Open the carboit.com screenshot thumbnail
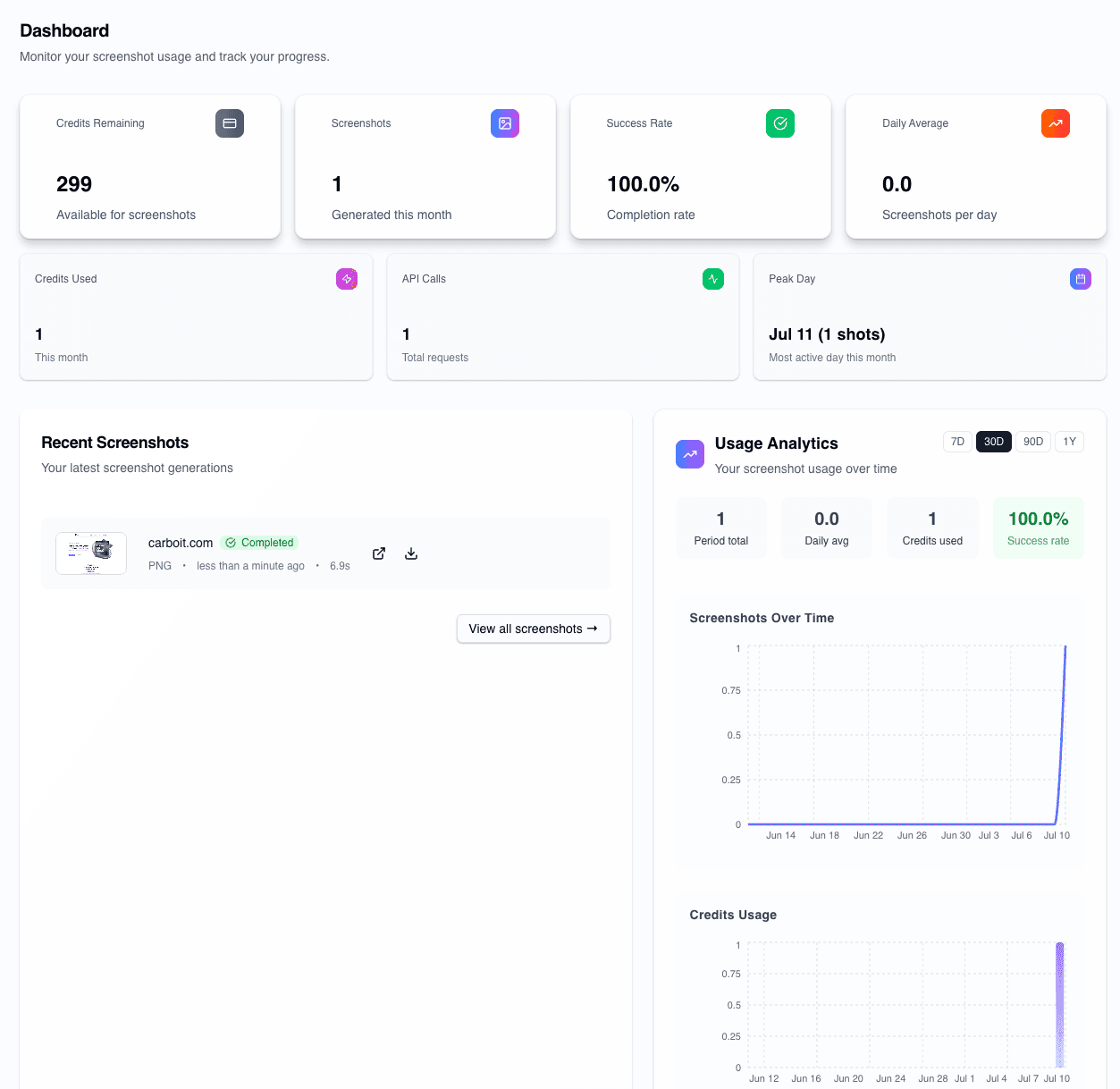1120x1089 pixels. tap(91, 553)
